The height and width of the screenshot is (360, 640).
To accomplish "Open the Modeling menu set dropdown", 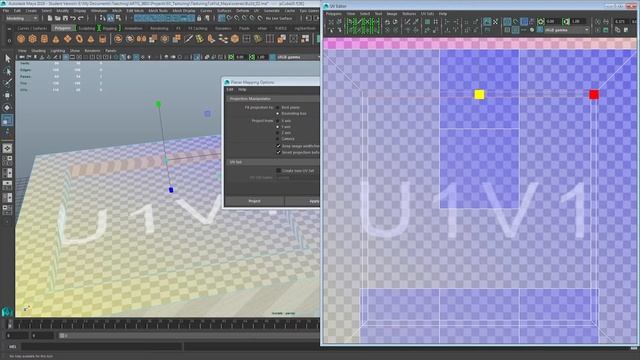I will pyautogui.click(x=21, y=18).
